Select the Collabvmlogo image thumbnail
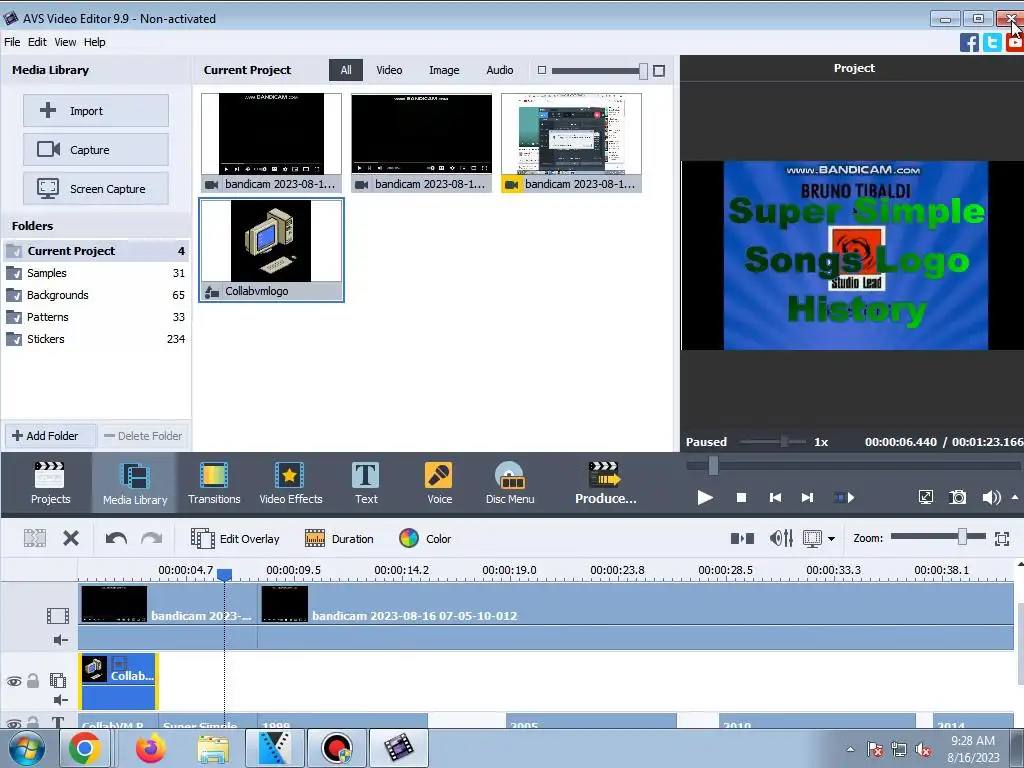This screenshot has height=768, width=1024. [271, 249]
